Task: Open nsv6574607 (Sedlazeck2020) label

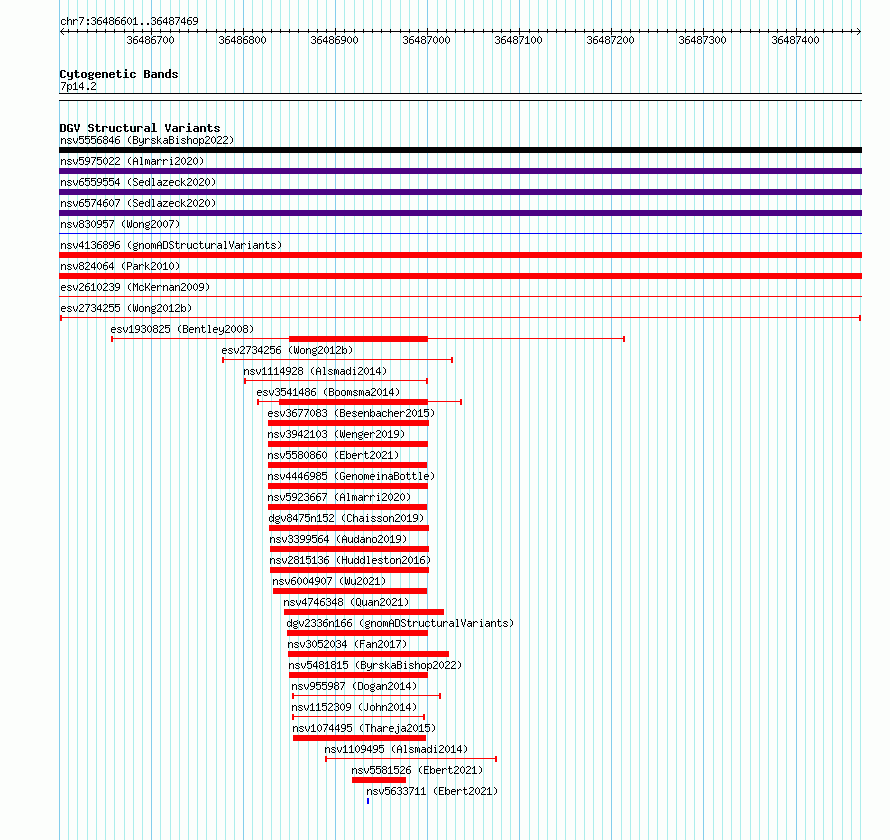Action: point(138,203)
